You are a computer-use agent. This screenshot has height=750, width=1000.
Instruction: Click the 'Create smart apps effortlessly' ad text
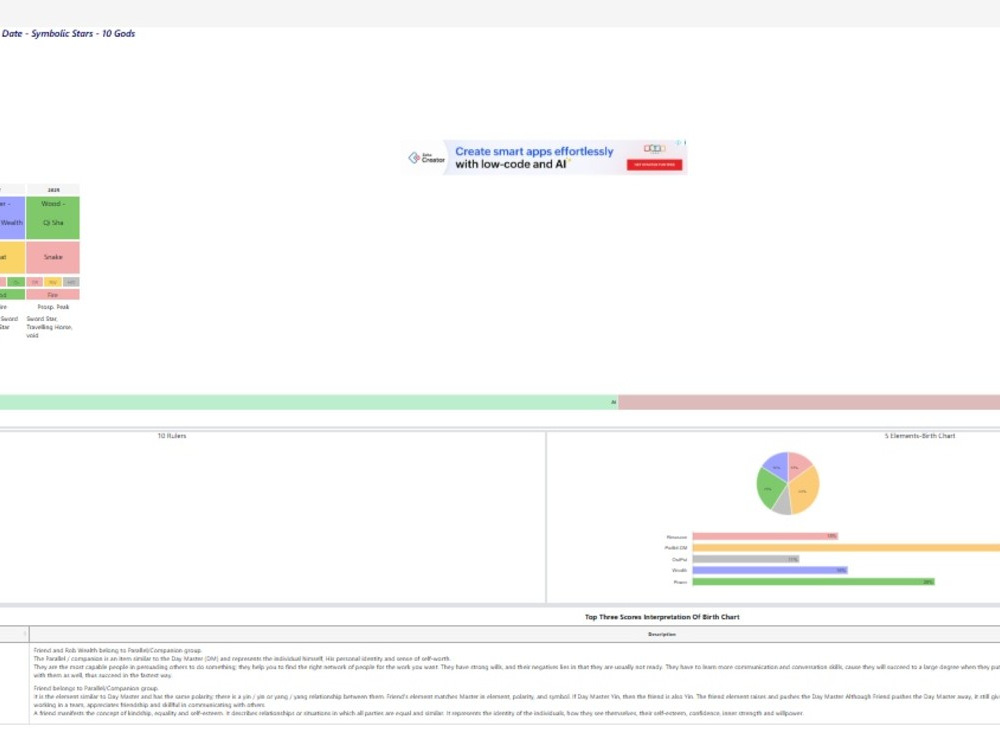[534, 151]
